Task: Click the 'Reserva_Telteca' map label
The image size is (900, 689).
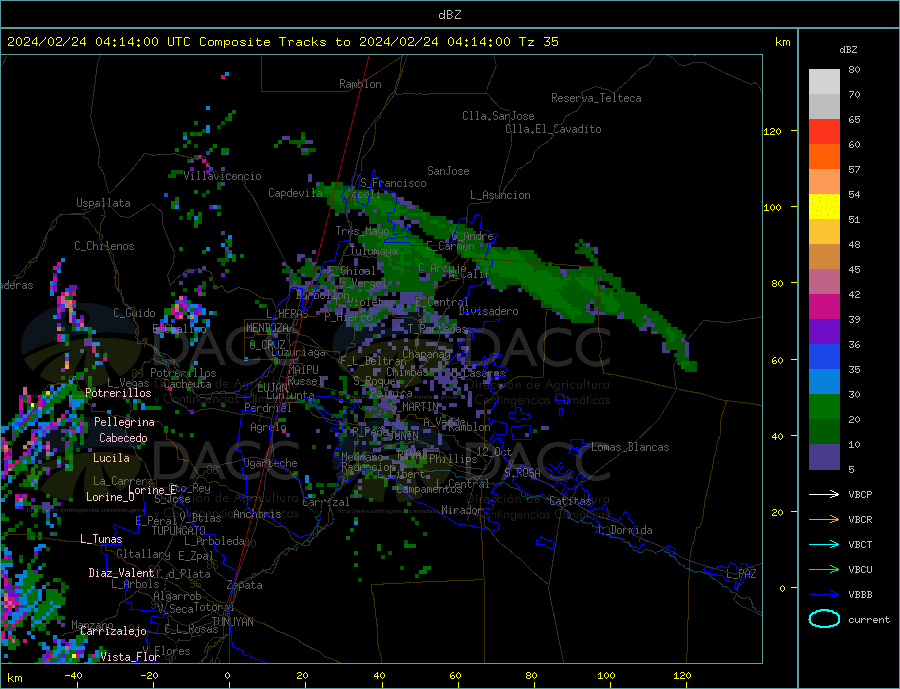Action: 596,98
